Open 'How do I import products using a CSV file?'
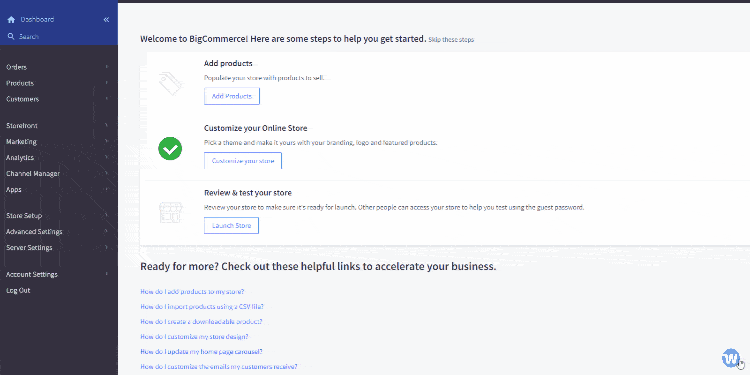This screenshot has width=750, height=375. click(202, 307)
